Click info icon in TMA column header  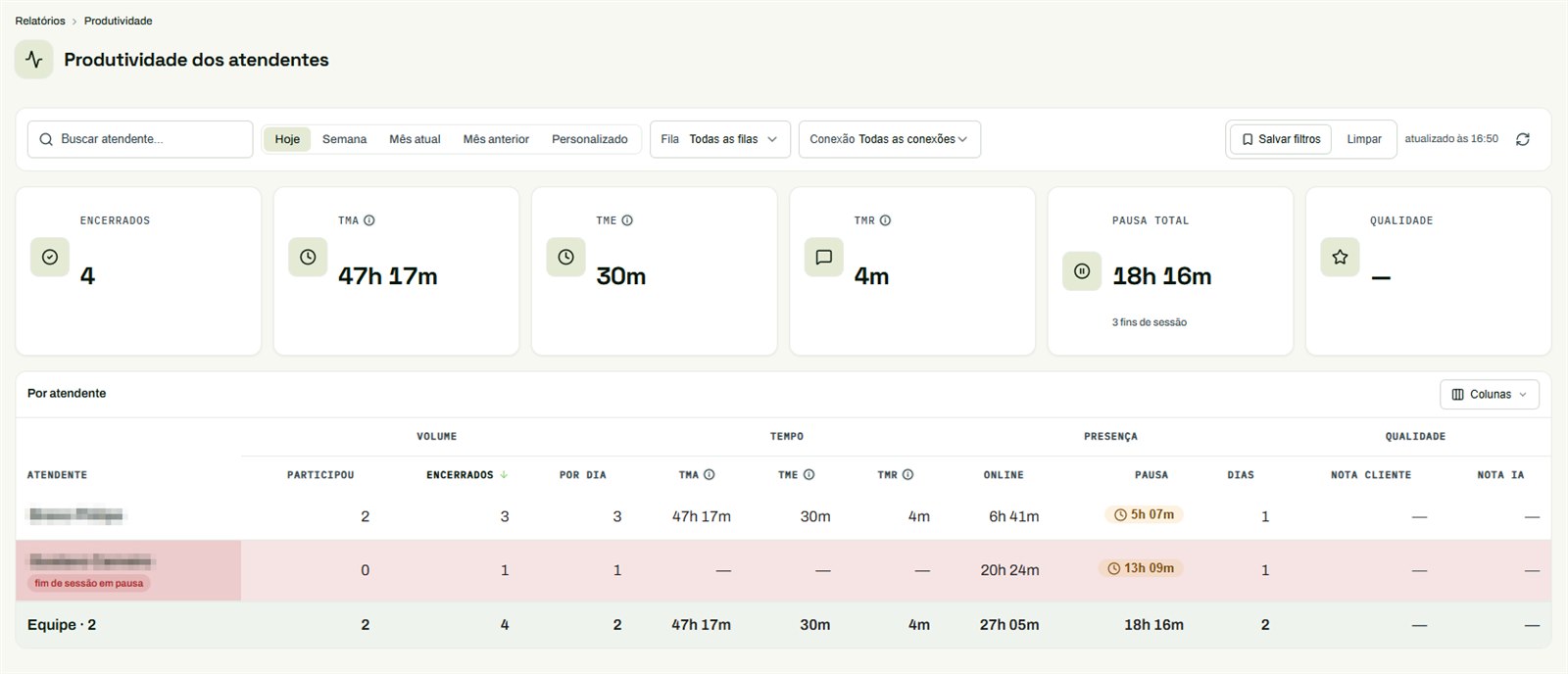[710, 474]
